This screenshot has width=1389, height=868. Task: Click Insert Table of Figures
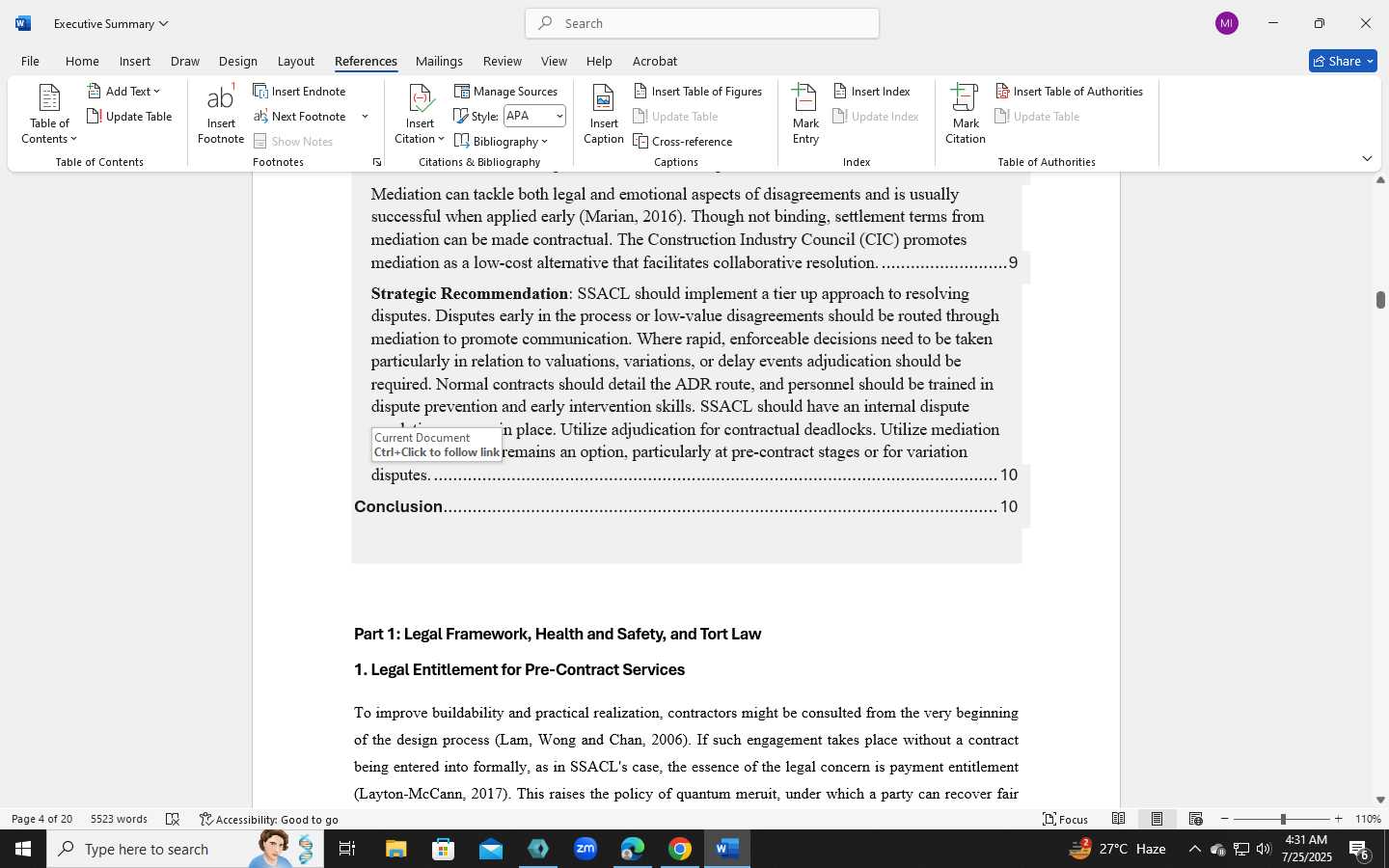(x=698, y=91)
